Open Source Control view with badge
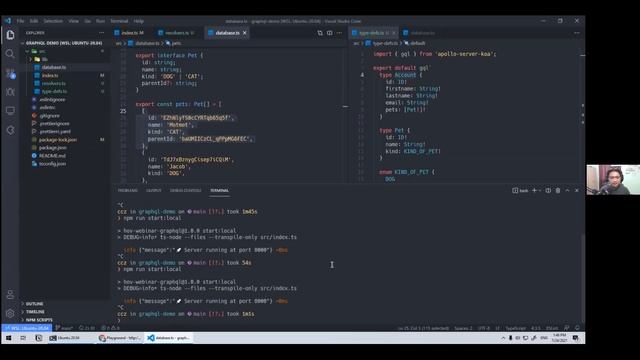Image resolution: width=640 pixels, height=360 pixels. [10, 73]
